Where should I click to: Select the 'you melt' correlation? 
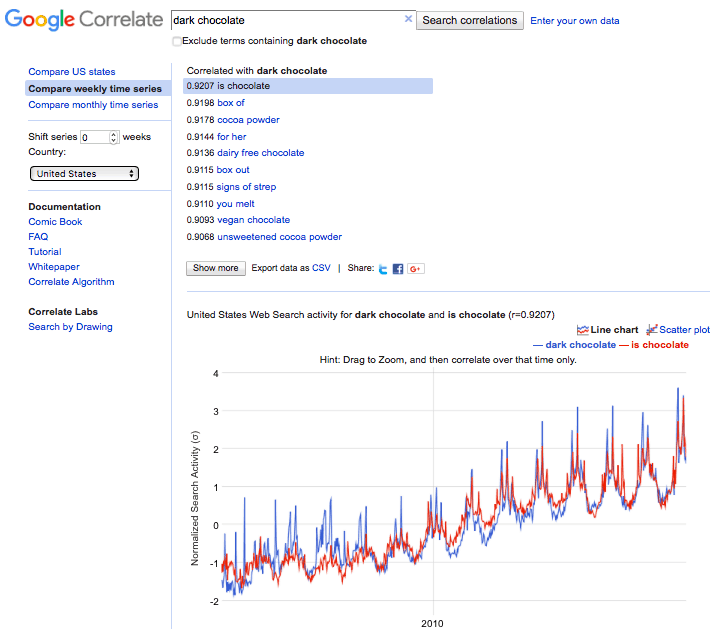[235, 204]
